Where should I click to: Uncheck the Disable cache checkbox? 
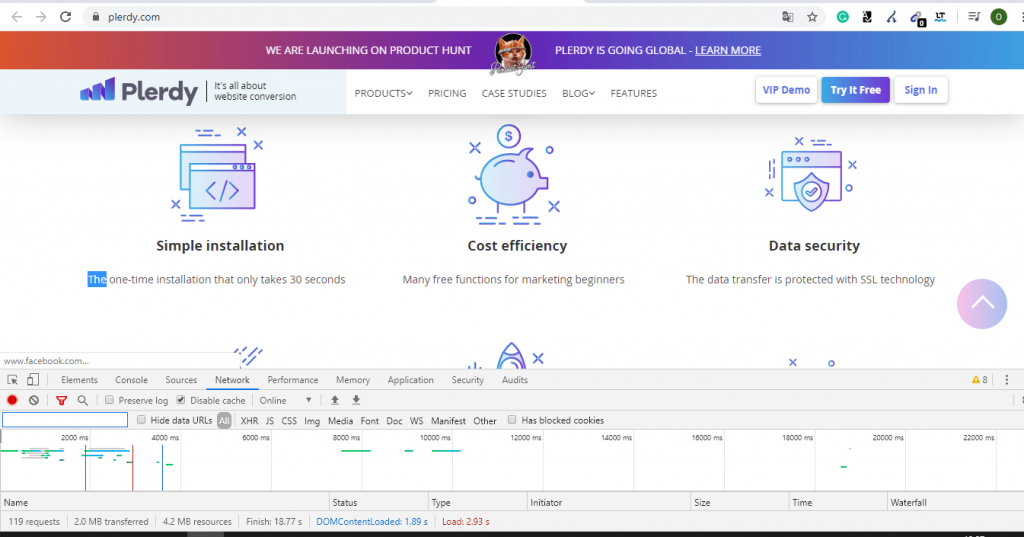(x=181, y=400)
